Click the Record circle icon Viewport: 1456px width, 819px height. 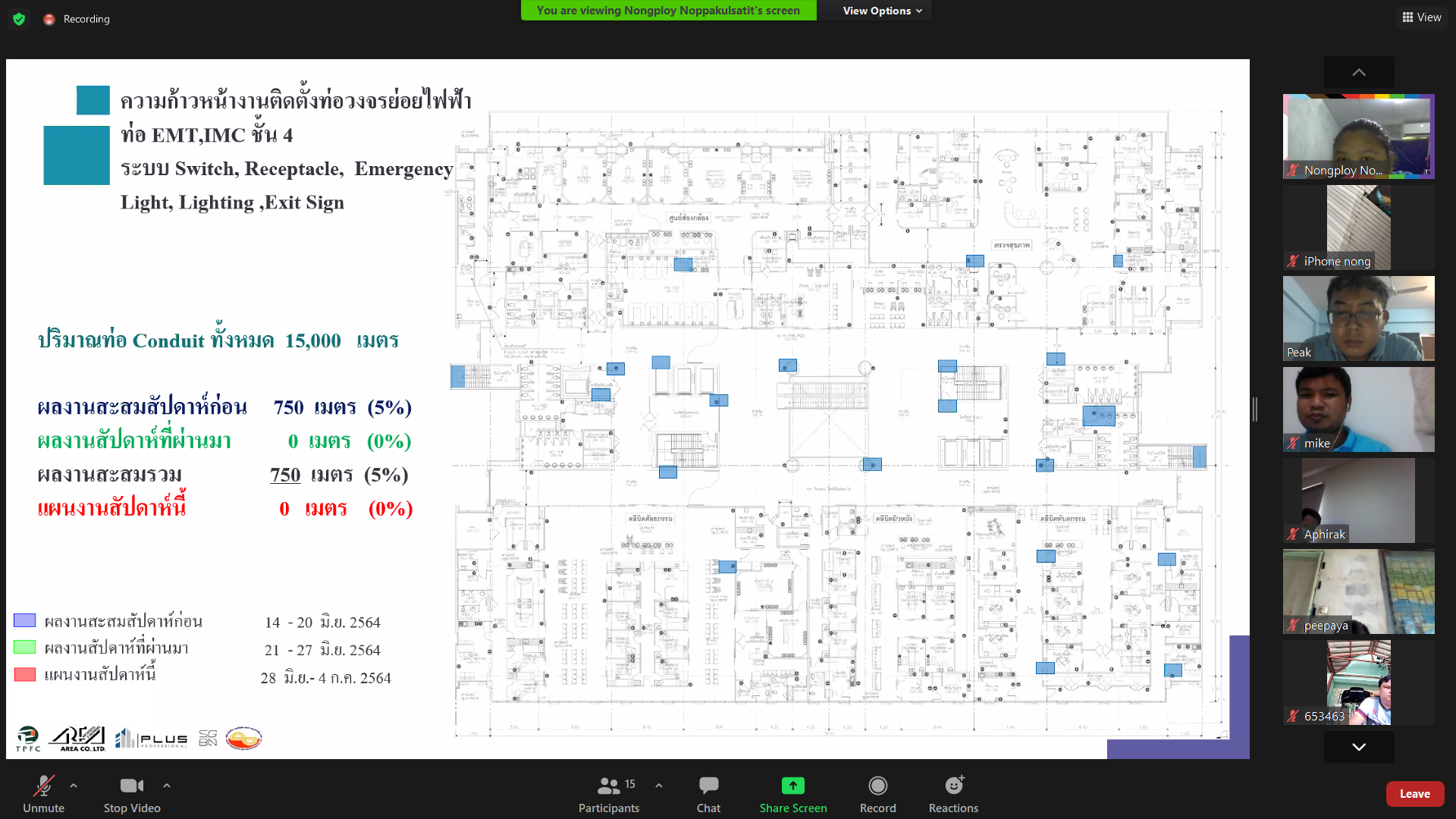(x=877, y=786)
